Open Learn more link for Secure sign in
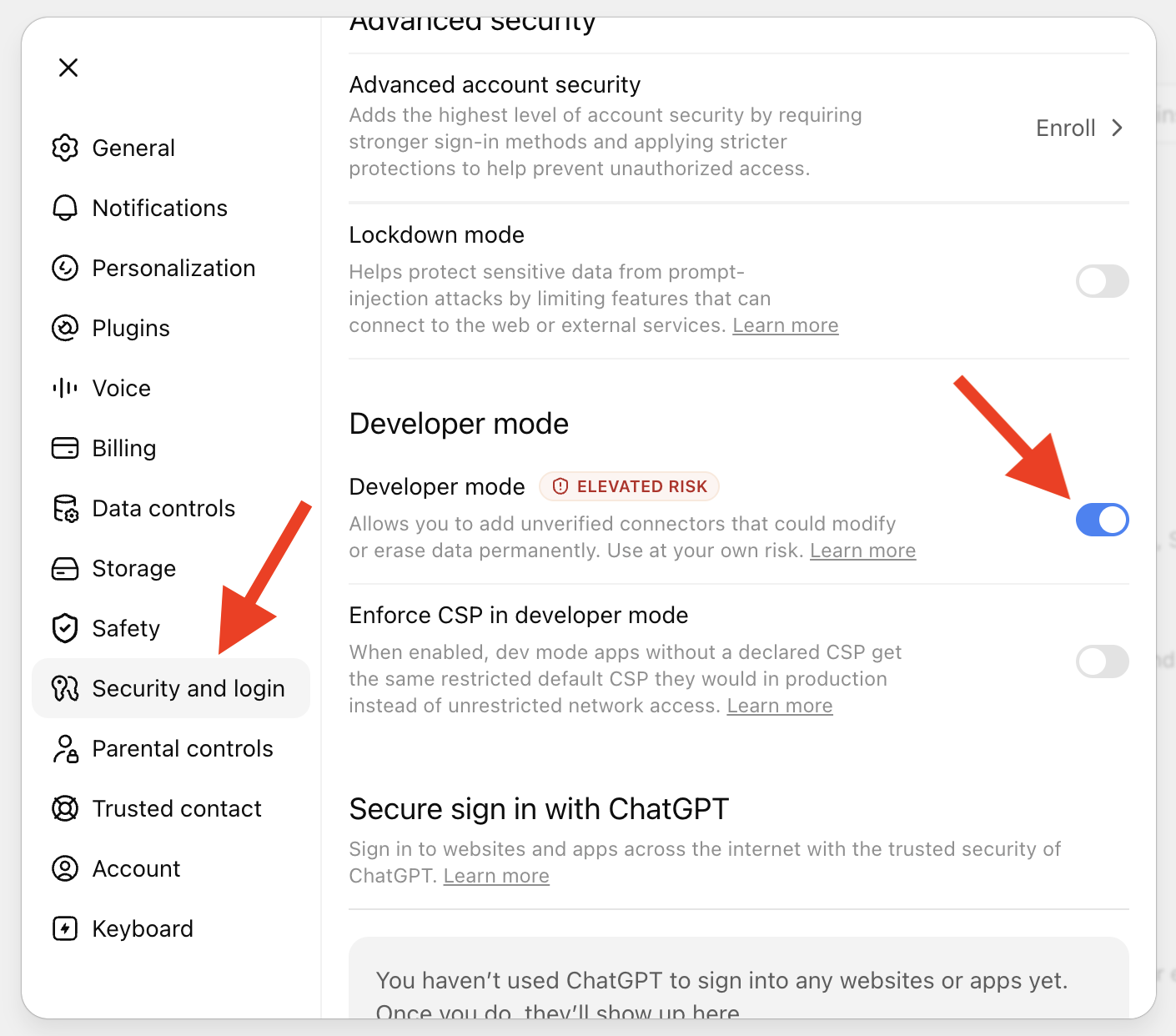Image resolution: width=1176 pixels, height=1036 pixels. click(x=496, y=876)
